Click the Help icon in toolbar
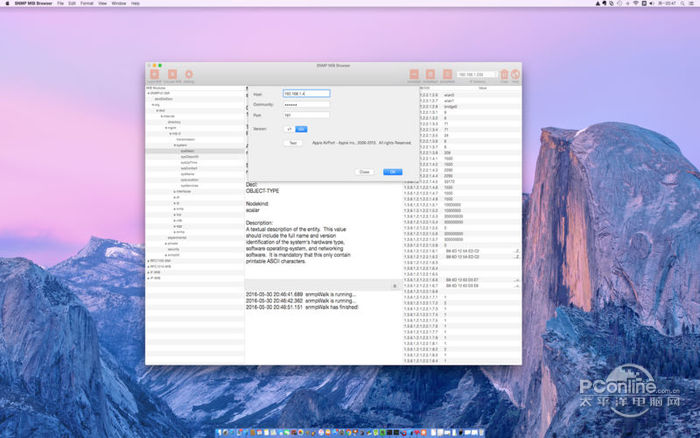Image resolution: width=700 pixels, height=438 pixels. point(516,74)
